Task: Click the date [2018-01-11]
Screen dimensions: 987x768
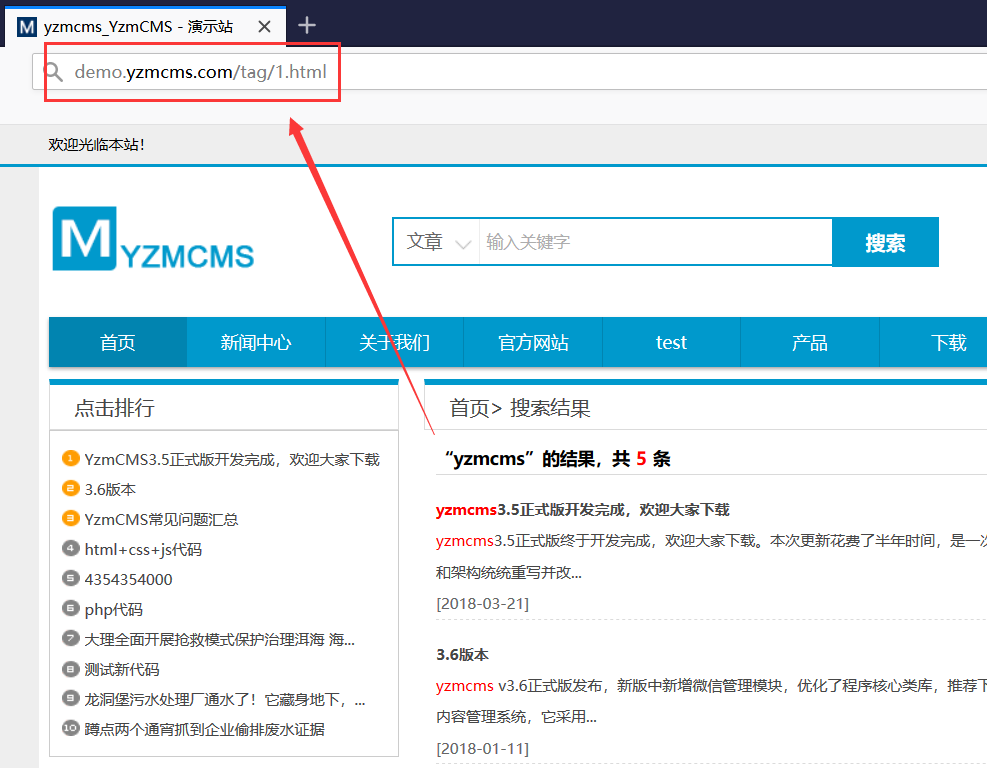Action: coord(483,748)
